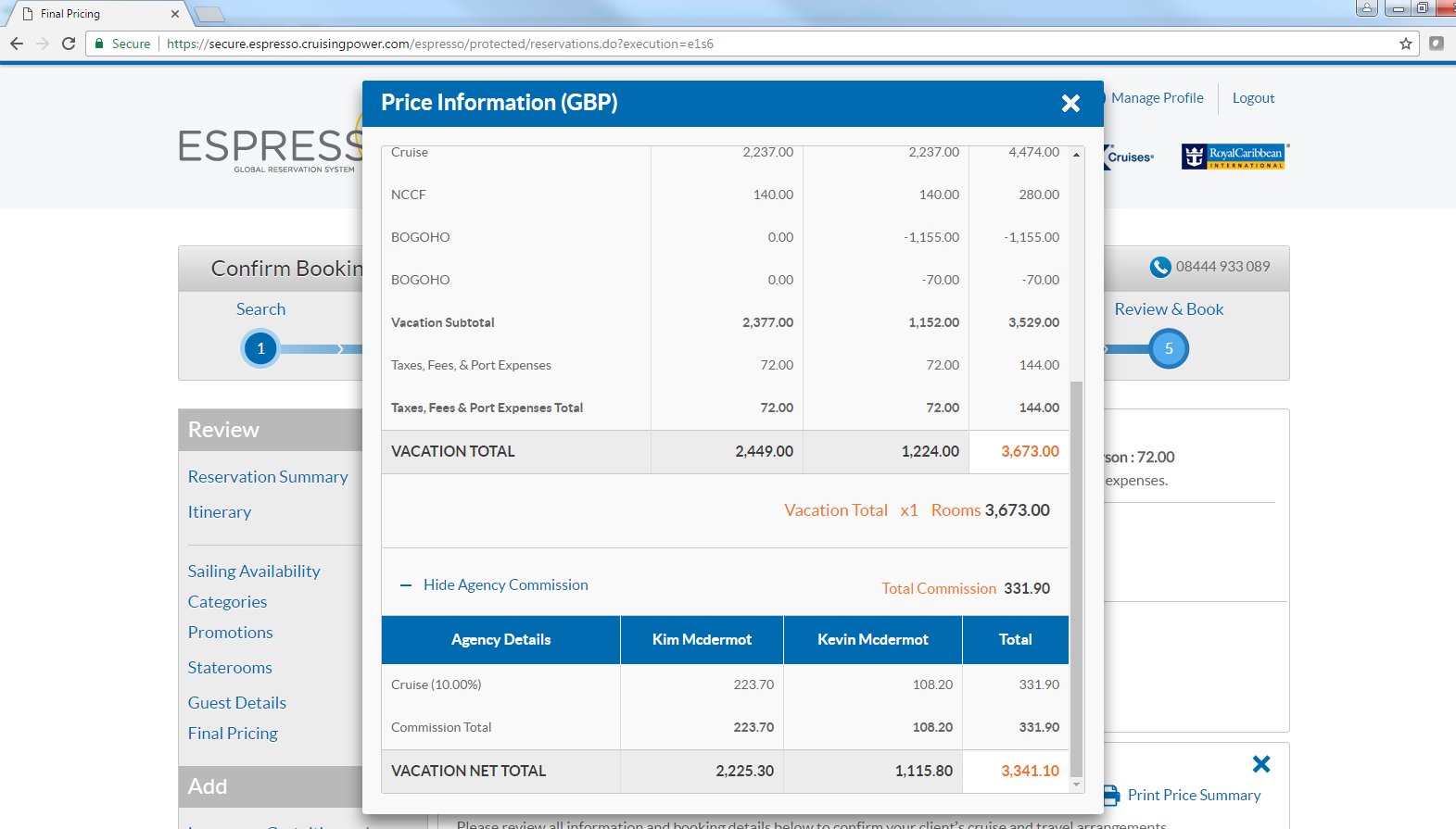1456x829 pixels.
Task: Click the 3,341.10 net total value
Action: click(1030, 772)
